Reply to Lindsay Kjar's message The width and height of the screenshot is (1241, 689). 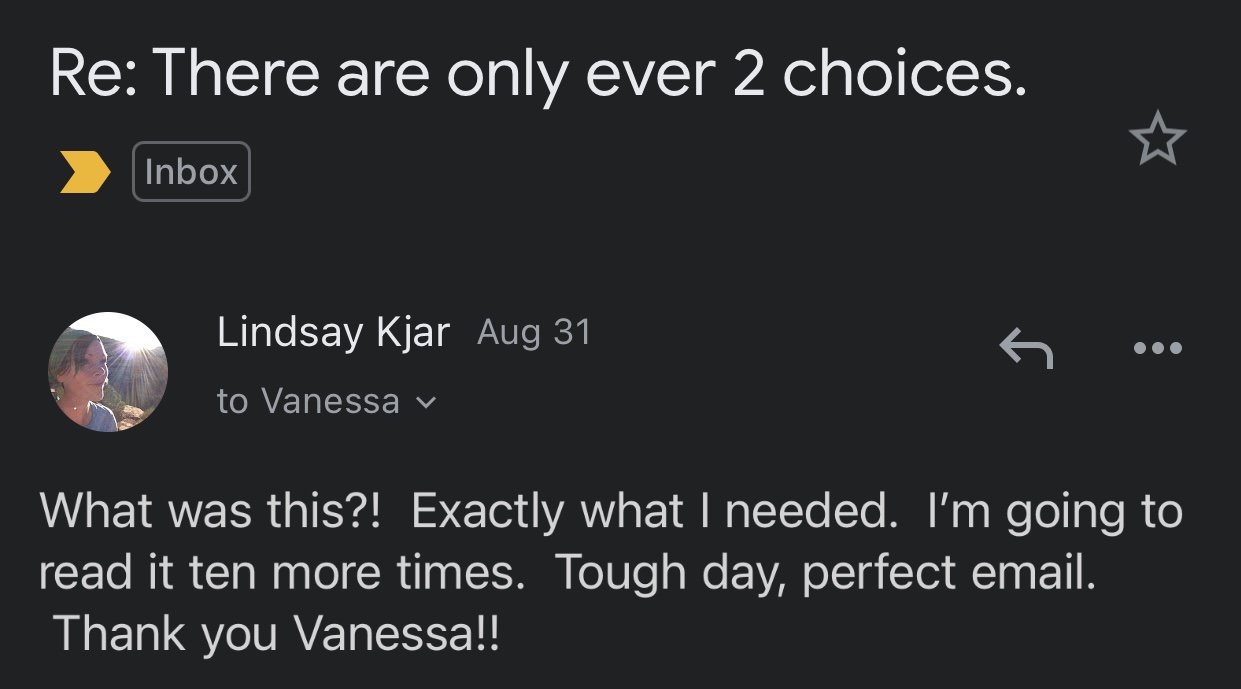[x=1026, y=349]
